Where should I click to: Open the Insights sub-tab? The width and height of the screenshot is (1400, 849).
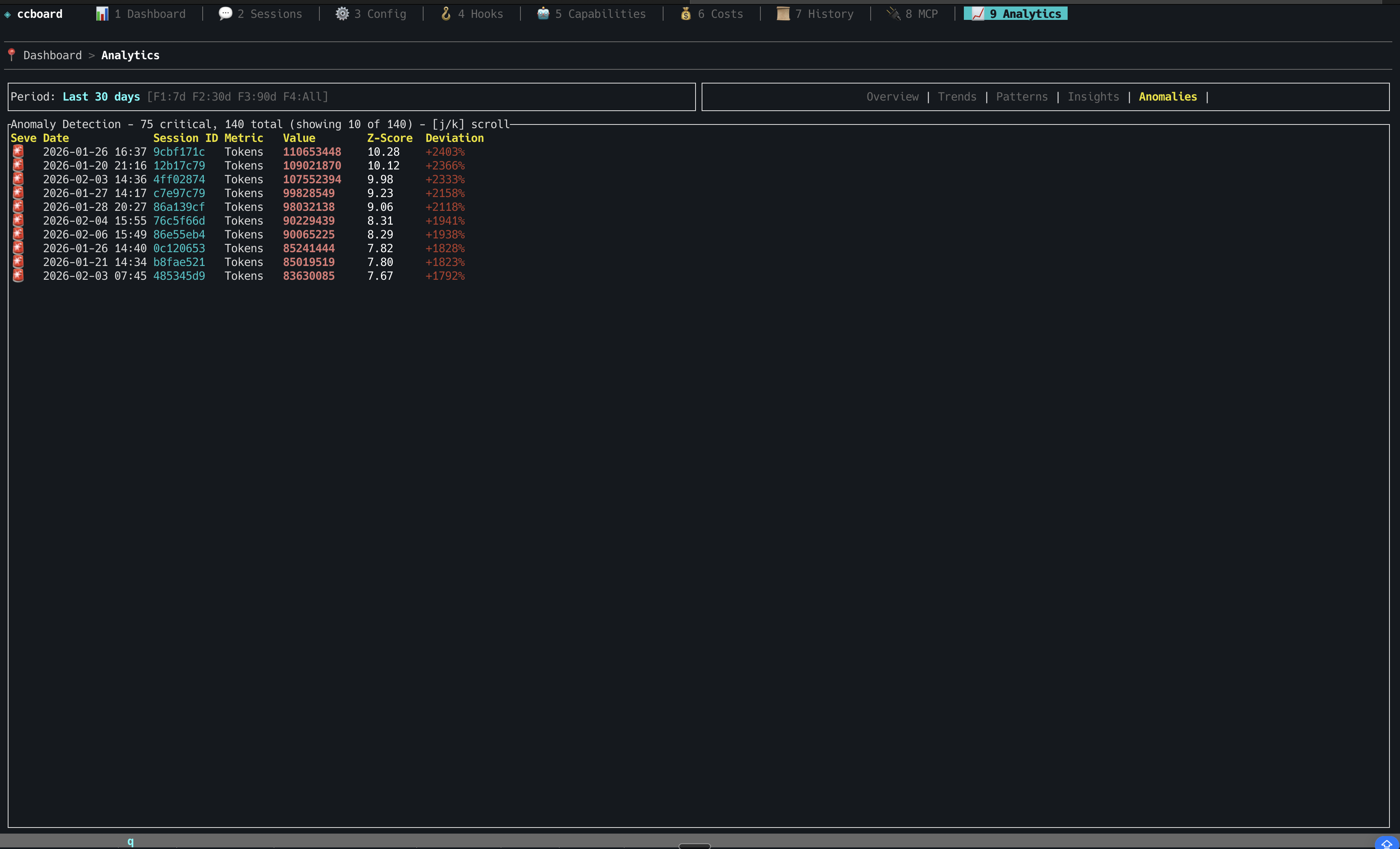tap(1093, 96)
